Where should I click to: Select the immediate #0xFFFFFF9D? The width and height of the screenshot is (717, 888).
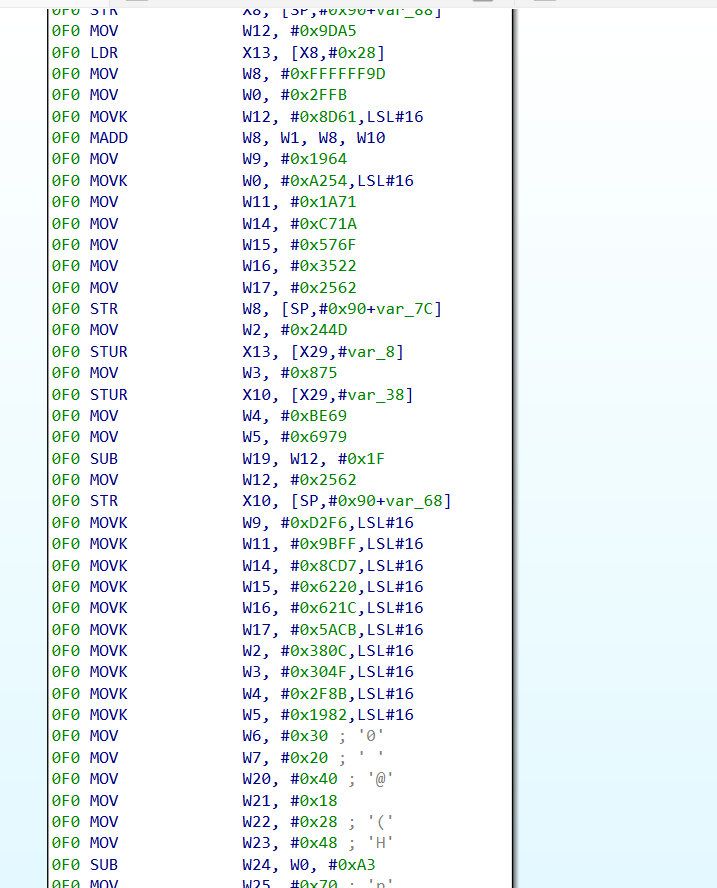pos(333,74)
